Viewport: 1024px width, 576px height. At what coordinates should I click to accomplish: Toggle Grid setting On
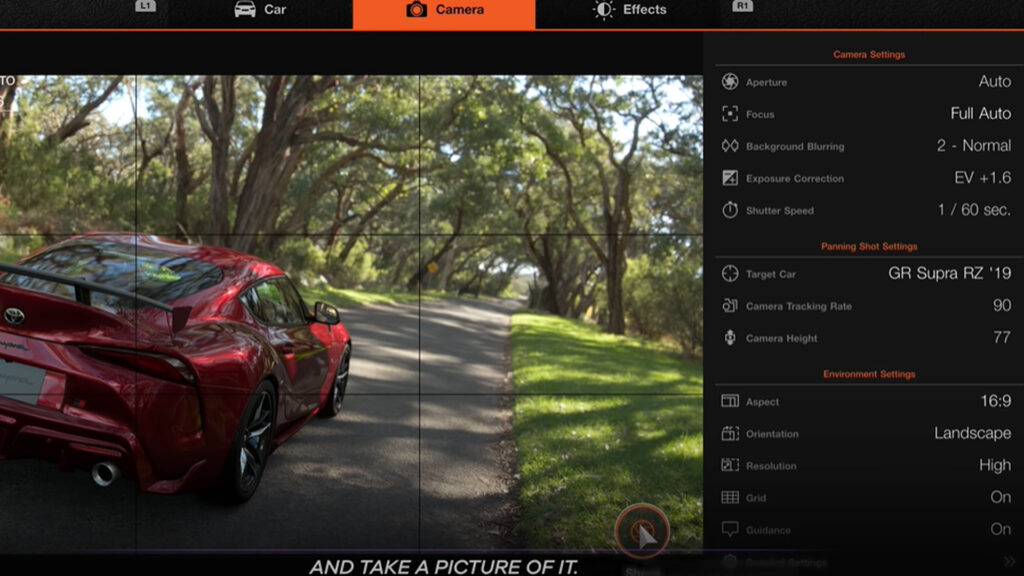point(1000,497)
